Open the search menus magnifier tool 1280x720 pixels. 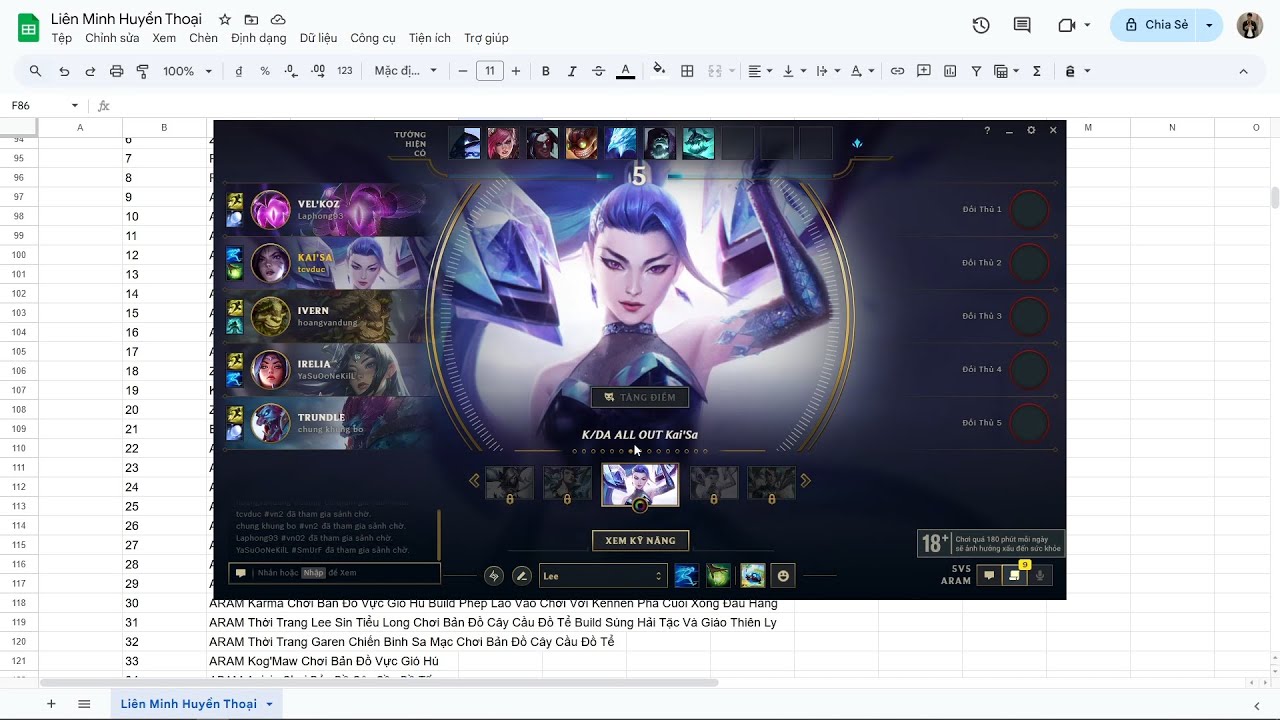click(36, 71)
